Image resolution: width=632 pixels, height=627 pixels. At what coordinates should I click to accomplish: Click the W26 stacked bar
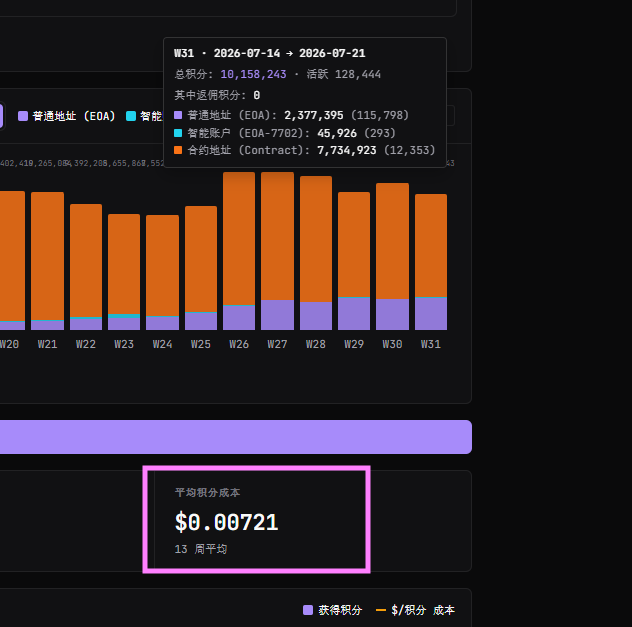[239, 251]
